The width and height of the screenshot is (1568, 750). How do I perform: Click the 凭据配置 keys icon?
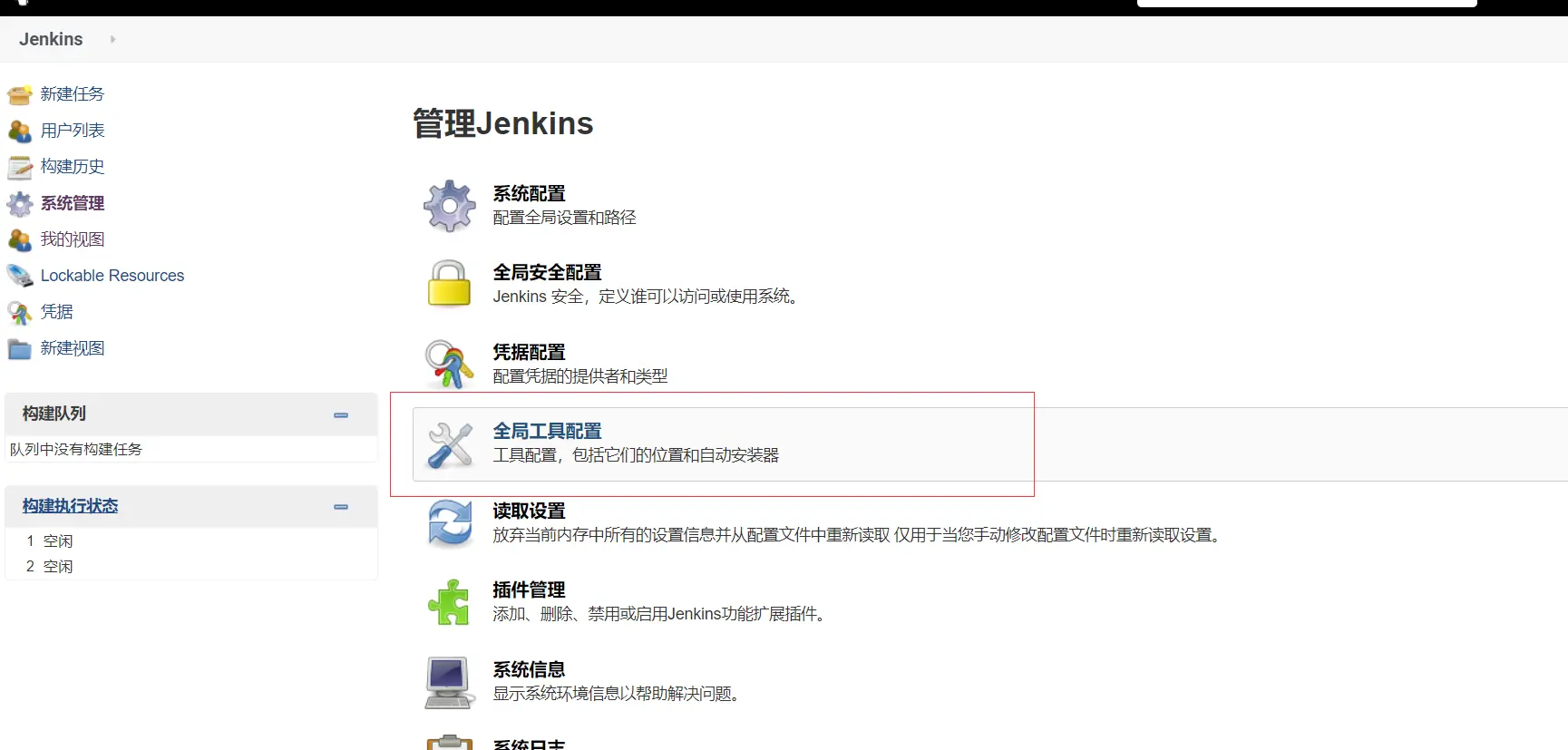450,364
